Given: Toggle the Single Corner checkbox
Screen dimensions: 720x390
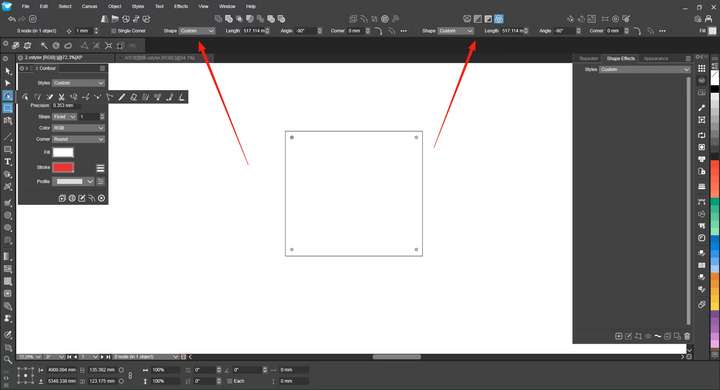Looking at the screenshot, I should (113, 31).
